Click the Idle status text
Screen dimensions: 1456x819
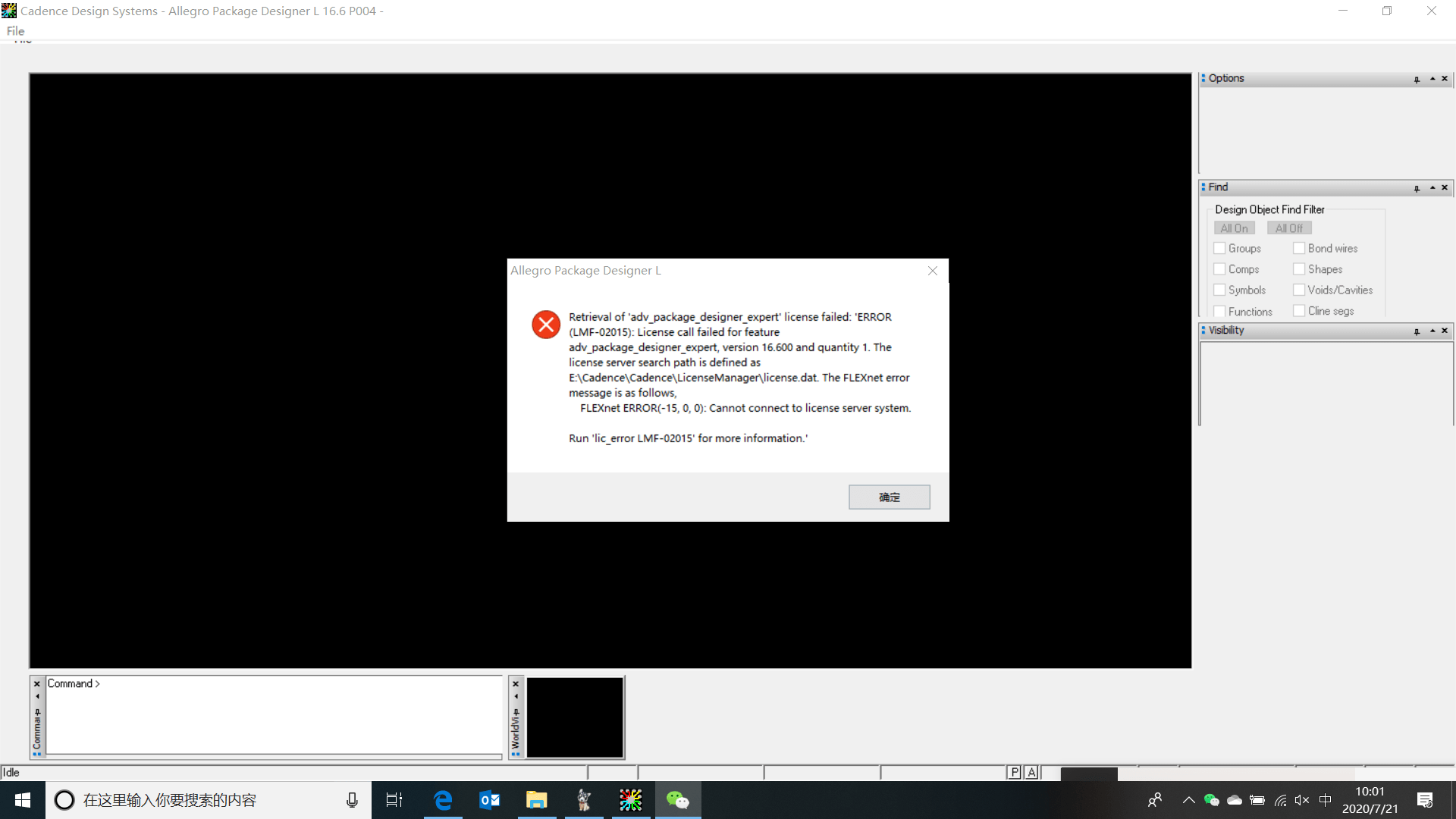[11, 773]
